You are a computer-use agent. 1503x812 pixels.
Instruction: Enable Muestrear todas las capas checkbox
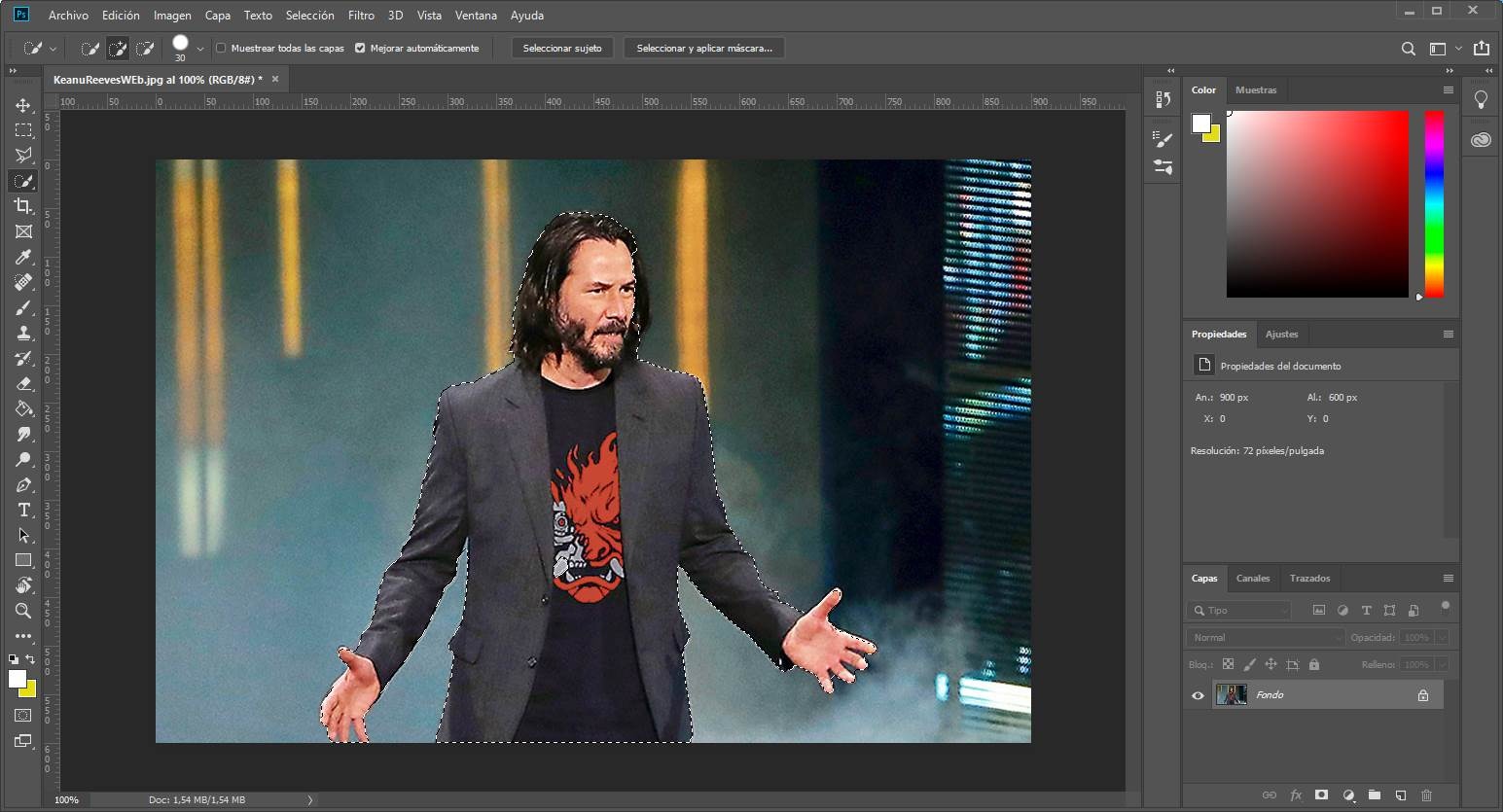tap(221, 48)
